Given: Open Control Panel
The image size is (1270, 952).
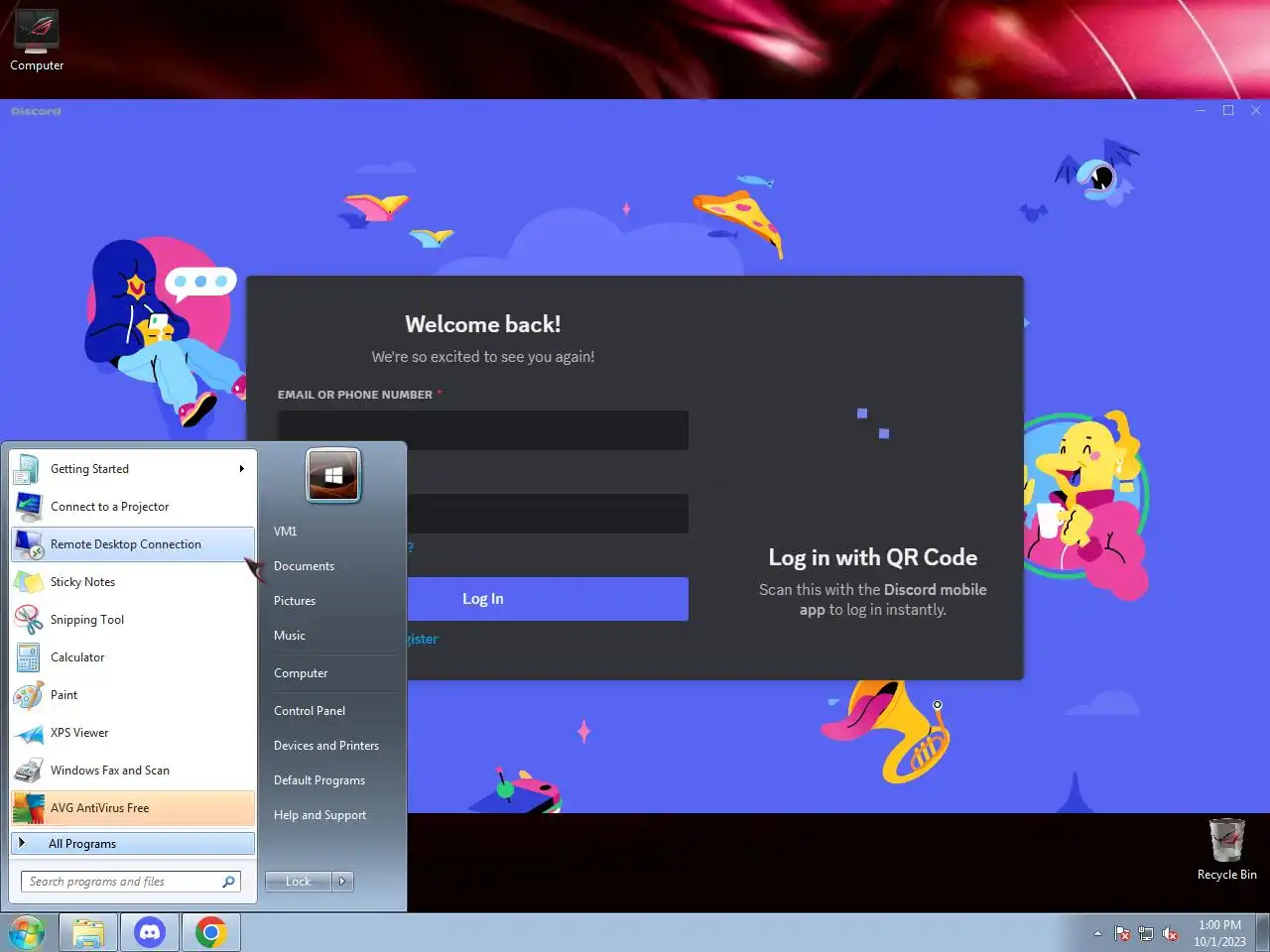Looking at the screenshot, I should [310, 711].
